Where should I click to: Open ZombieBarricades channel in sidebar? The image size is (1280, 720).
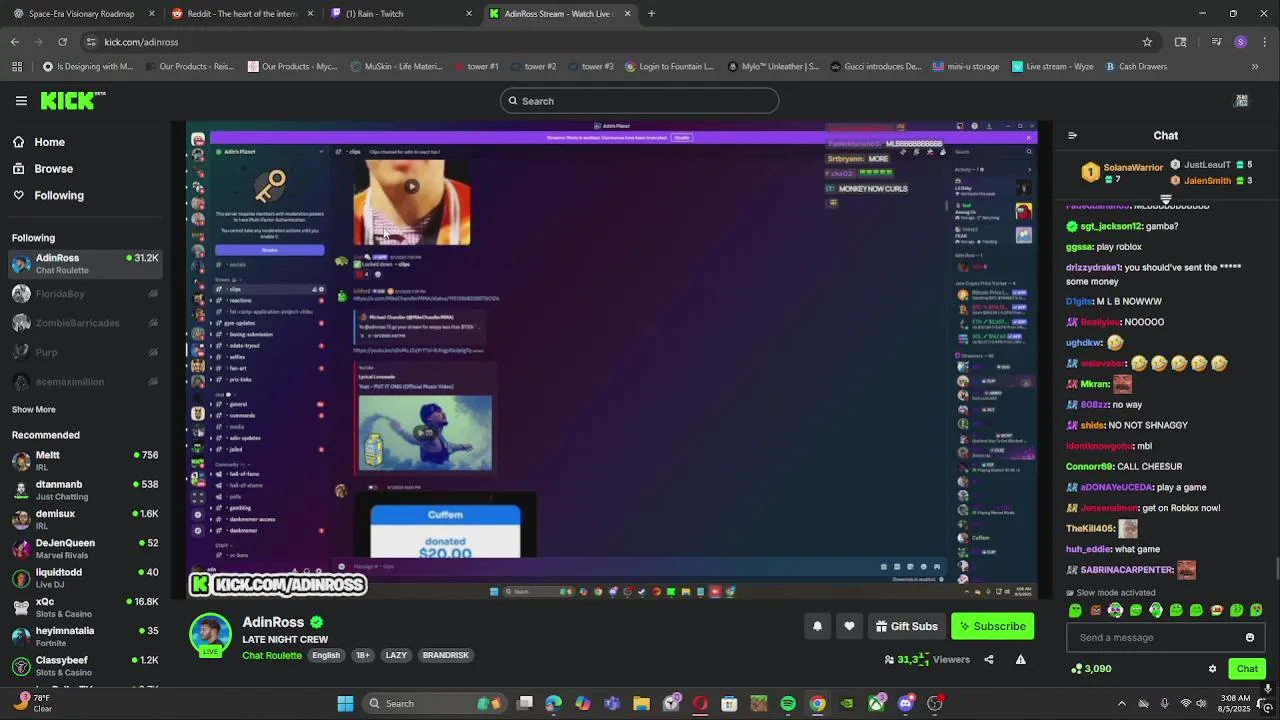(x=85, y=323)
